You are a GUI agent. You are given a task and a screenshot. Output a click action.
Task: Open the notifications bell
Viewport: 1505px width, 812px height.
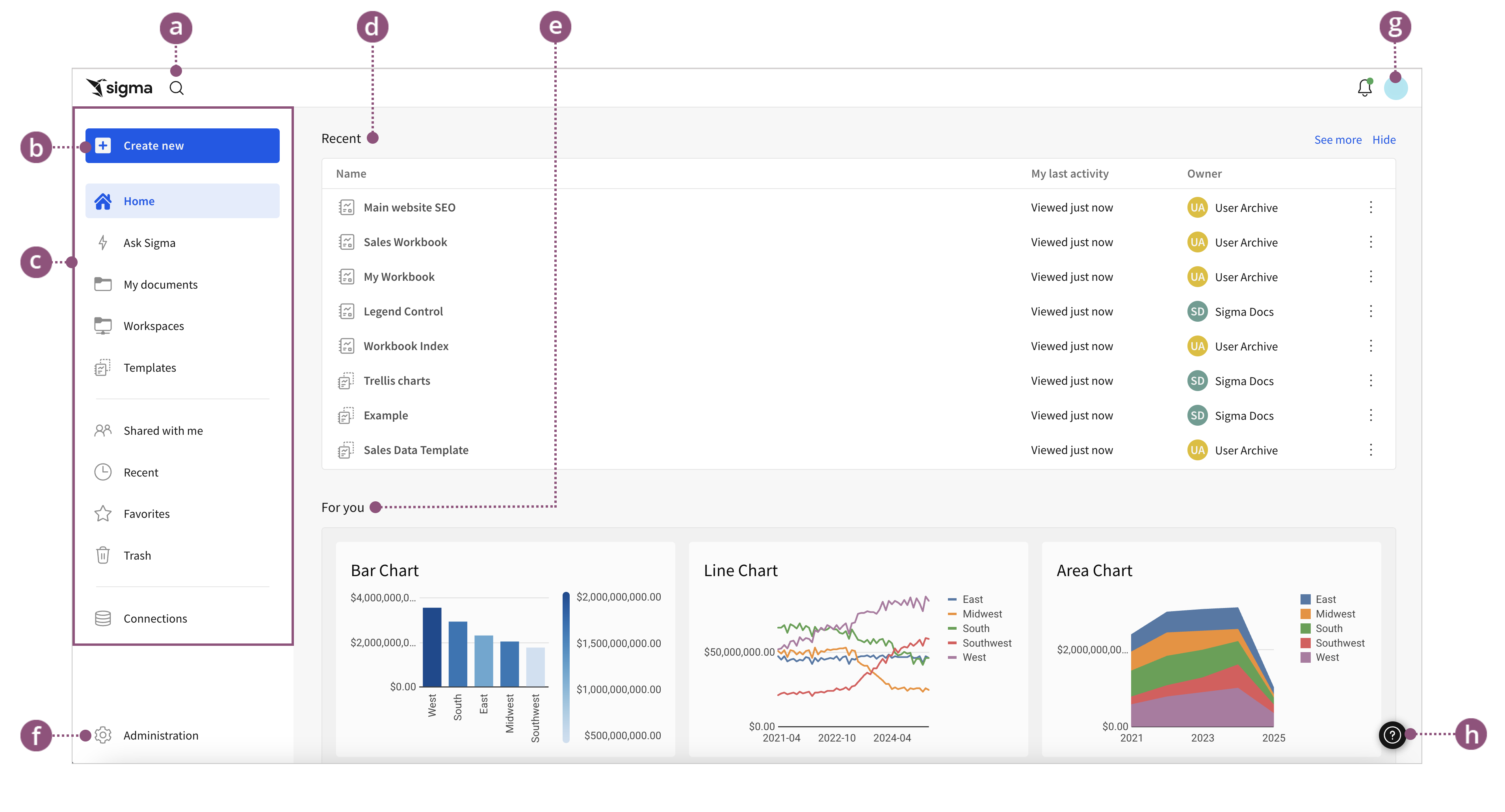pyautogui.click(x=1364, y=88)
